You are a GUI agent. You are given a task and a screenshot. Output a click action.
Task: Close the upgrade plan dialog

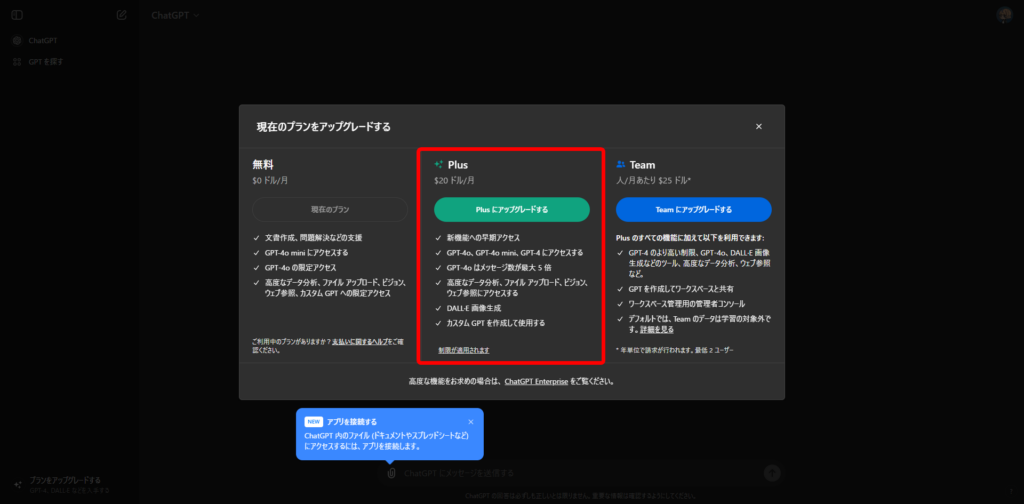pyautogui.click(x=758, y=127)
